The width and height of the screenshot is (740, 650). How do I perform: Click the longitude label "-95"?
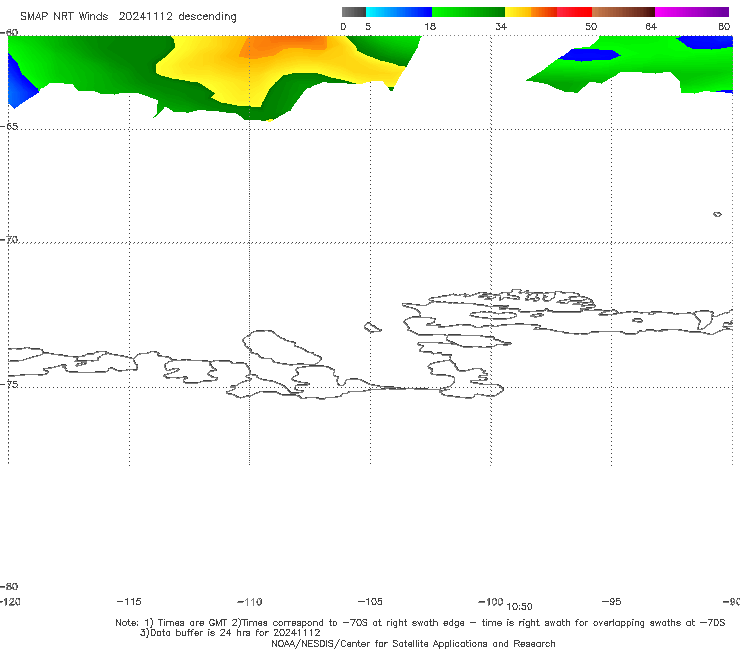point(612,601)
